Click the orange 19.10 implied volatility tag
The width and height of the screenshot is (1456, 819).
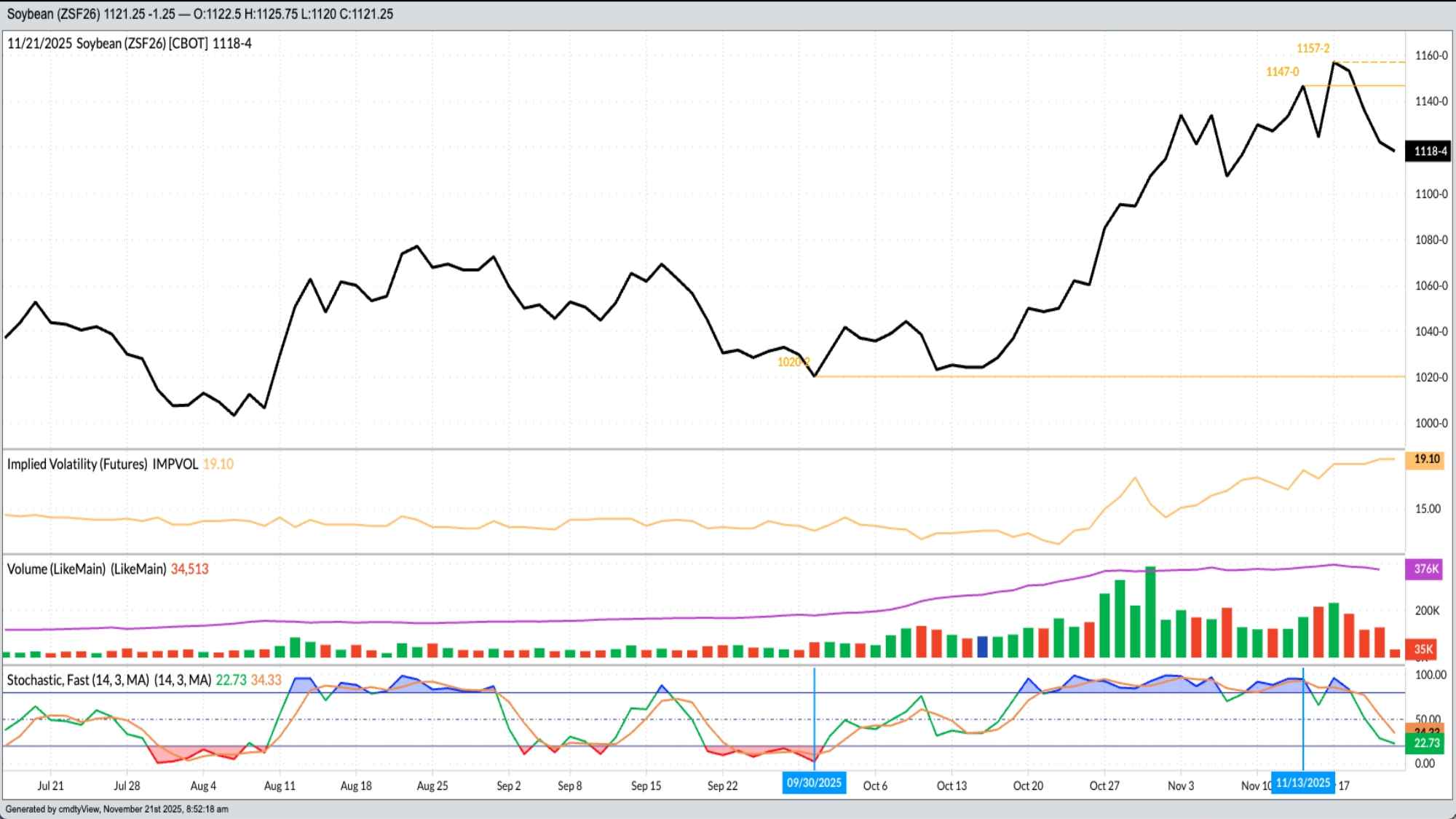(x=1426, y=459)
